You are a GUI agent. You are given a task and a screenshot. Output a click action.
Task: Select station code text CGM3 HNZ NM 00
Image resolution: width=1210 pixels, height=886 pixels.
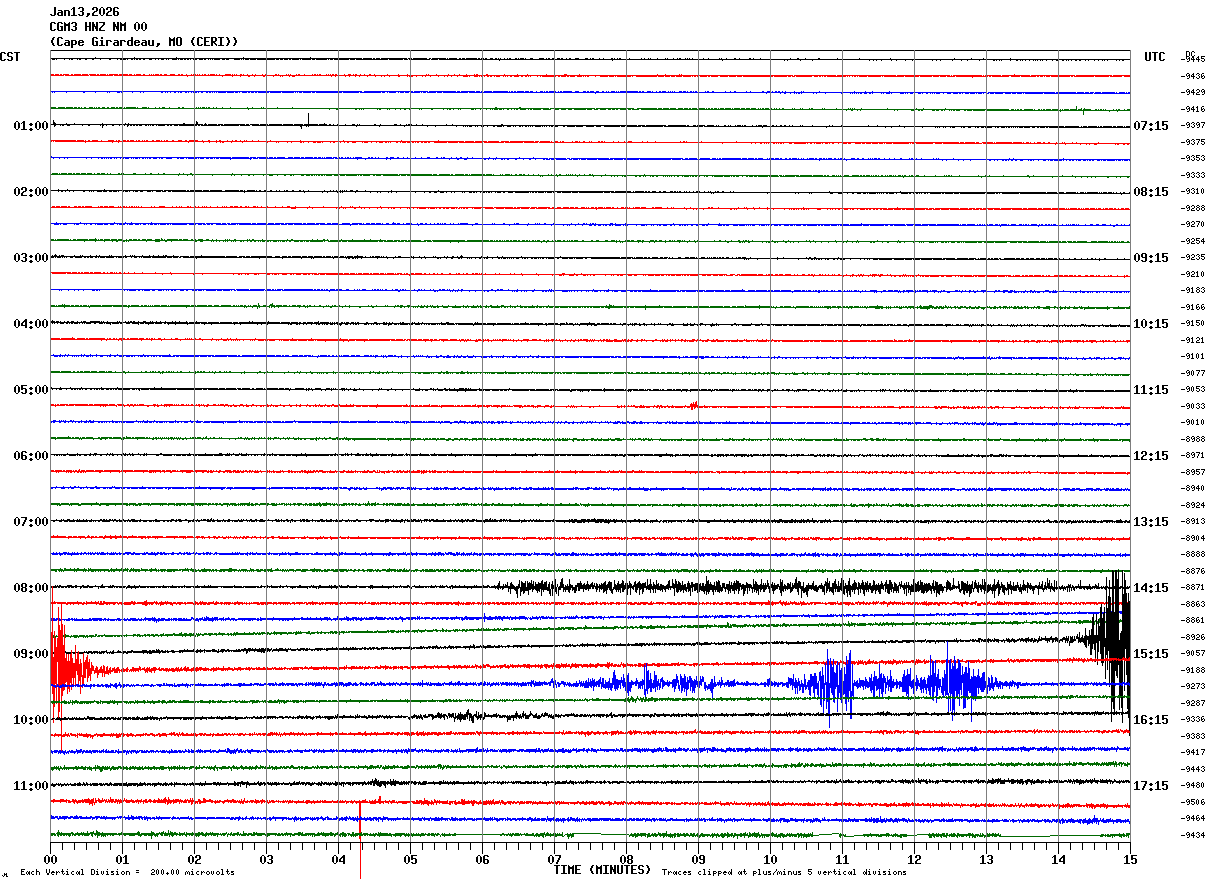tap(98, 27)
